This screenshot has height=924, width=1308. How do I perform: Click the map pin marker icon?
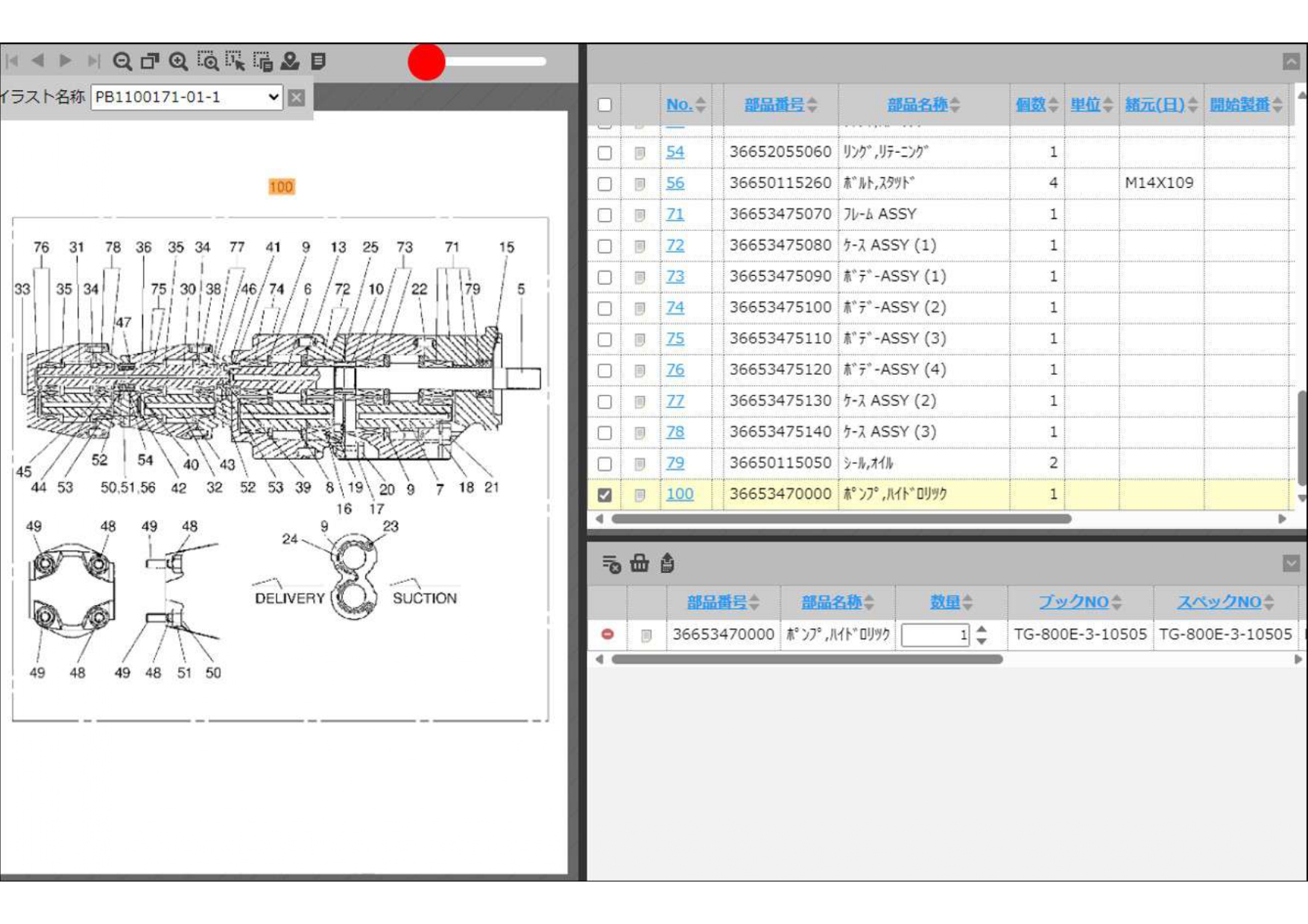coord(290,61)
